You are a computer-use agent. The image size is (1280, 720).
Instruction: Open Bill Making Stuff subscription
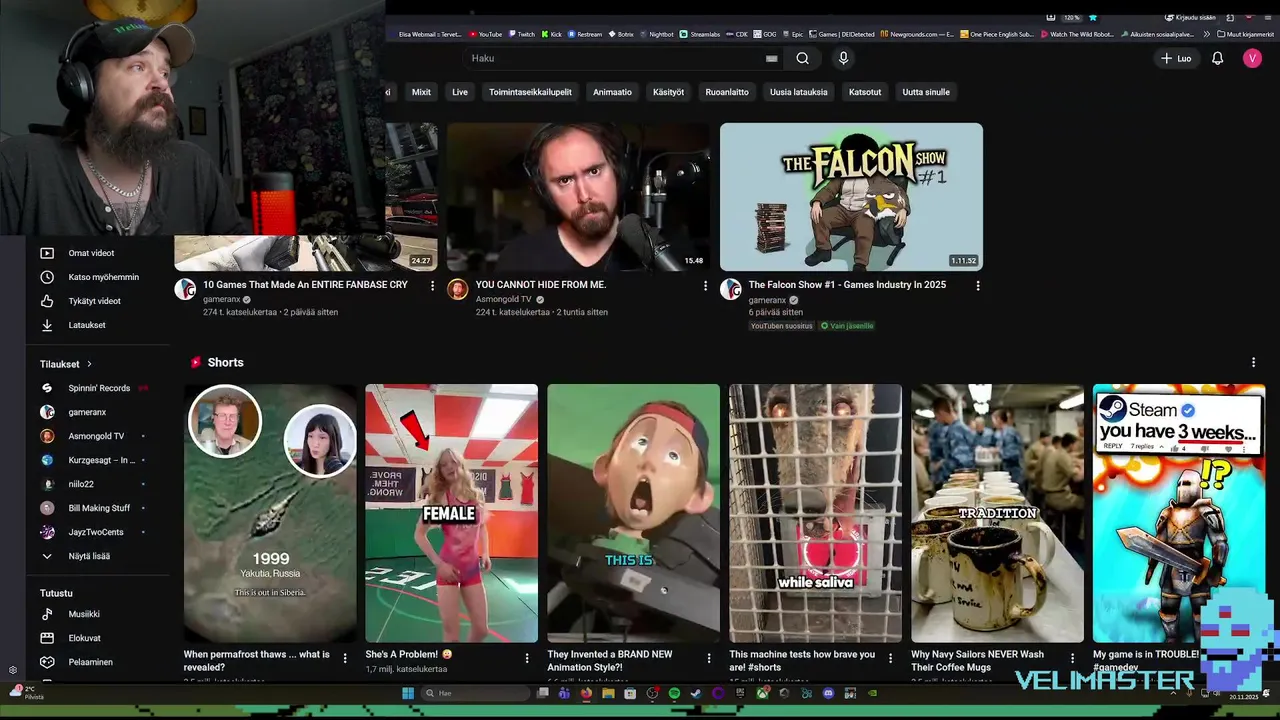pos(98,508)
